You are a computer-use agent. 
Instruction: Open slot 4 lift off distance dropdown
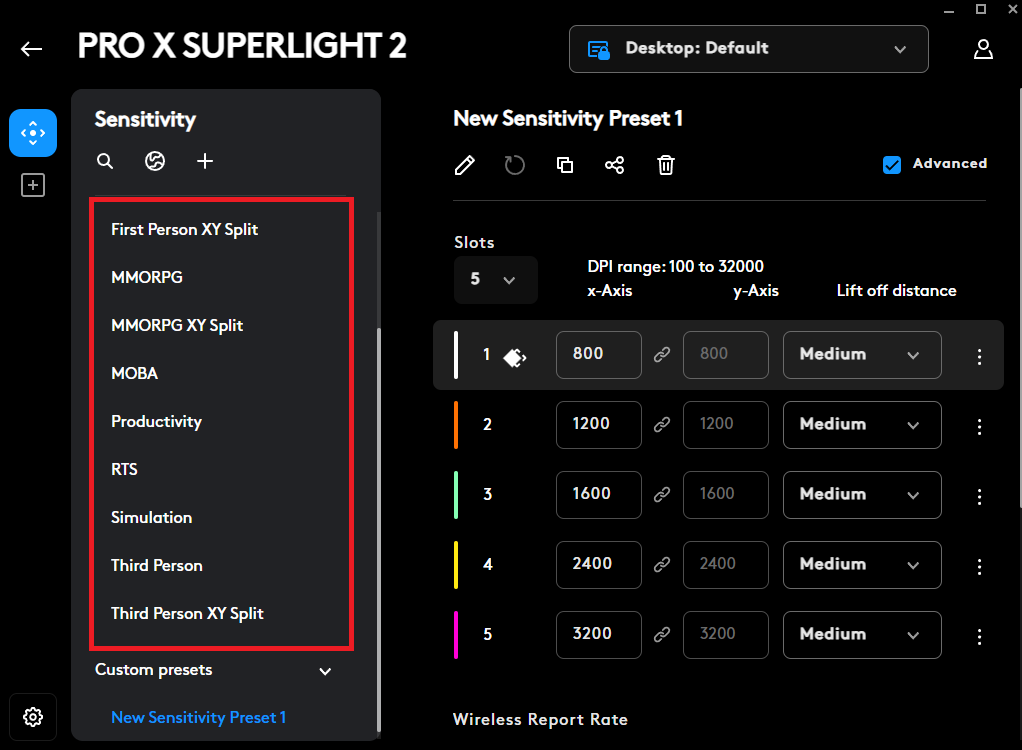862,564
